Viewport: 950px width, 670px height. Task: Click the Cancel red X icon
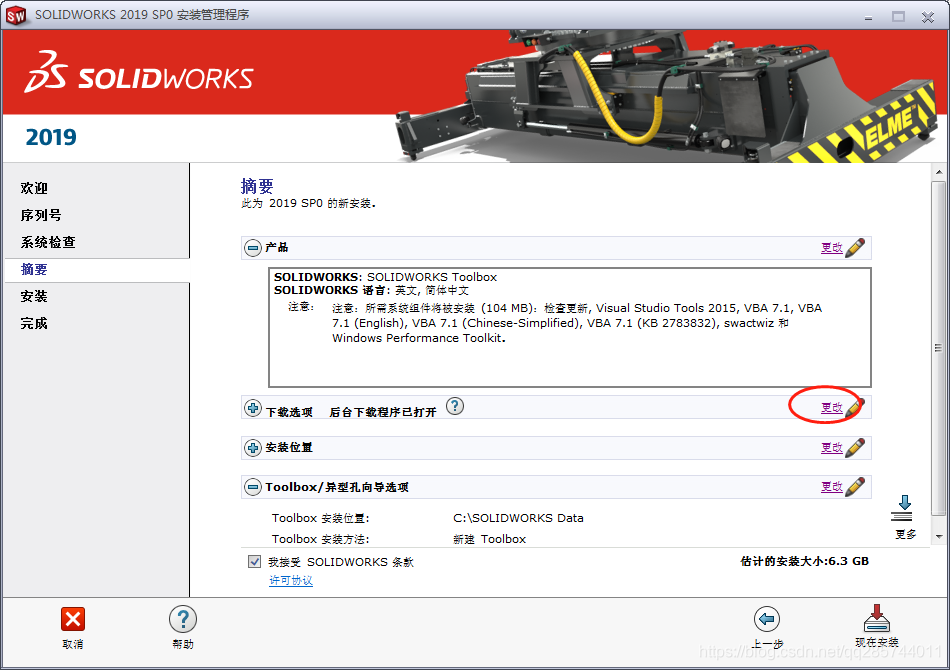pos(73,620)
